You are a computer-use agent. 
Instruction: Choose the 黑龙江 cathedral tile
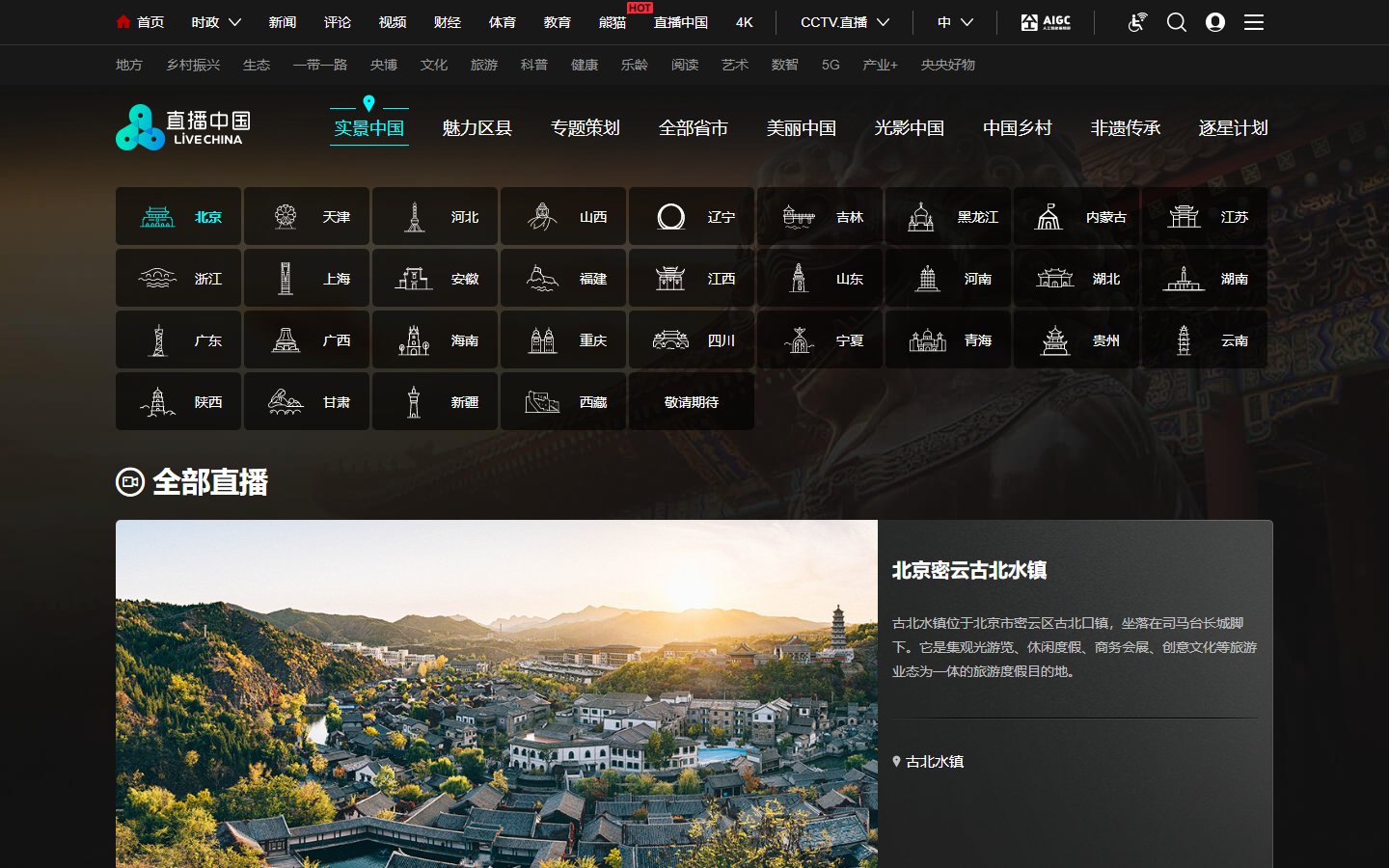948,216
